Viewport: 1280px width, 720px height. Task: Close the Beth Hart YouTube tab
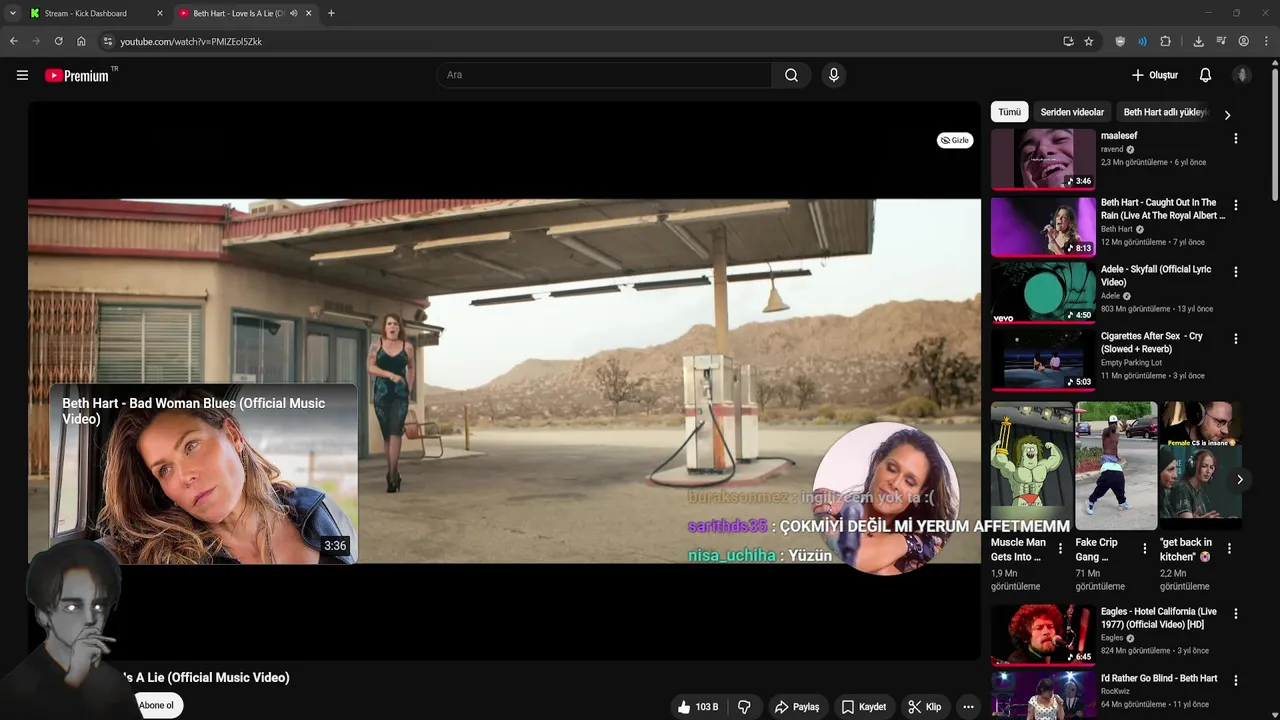308,13
